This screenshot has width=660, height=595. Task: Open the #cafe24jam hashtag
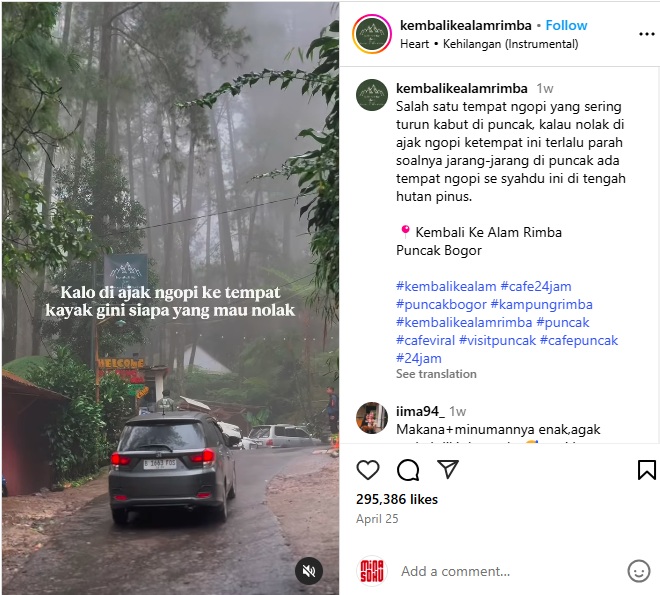536,287
